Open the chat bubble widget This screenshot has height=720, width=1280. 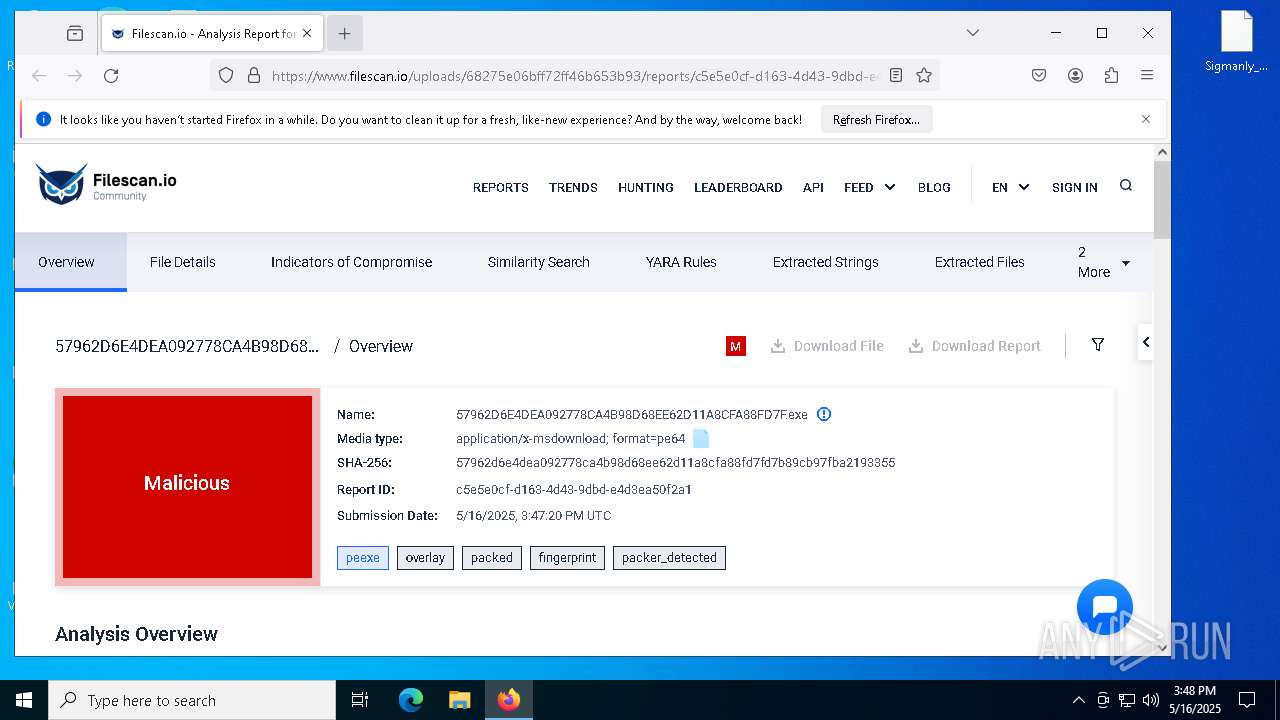(1105, 607)
